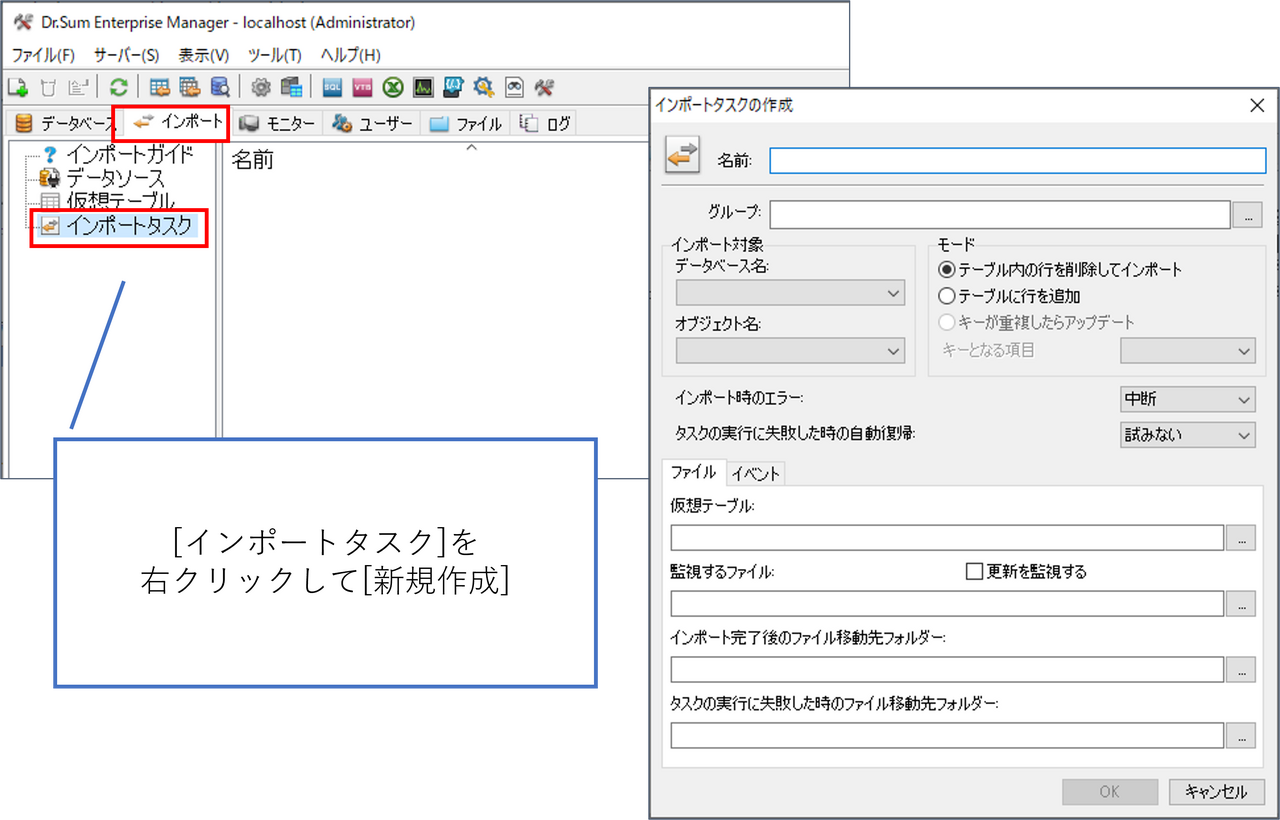The height and width of the screenshot is (820, 1280).
Task: Click the document binoculars viewer icon
Action: 514,87
